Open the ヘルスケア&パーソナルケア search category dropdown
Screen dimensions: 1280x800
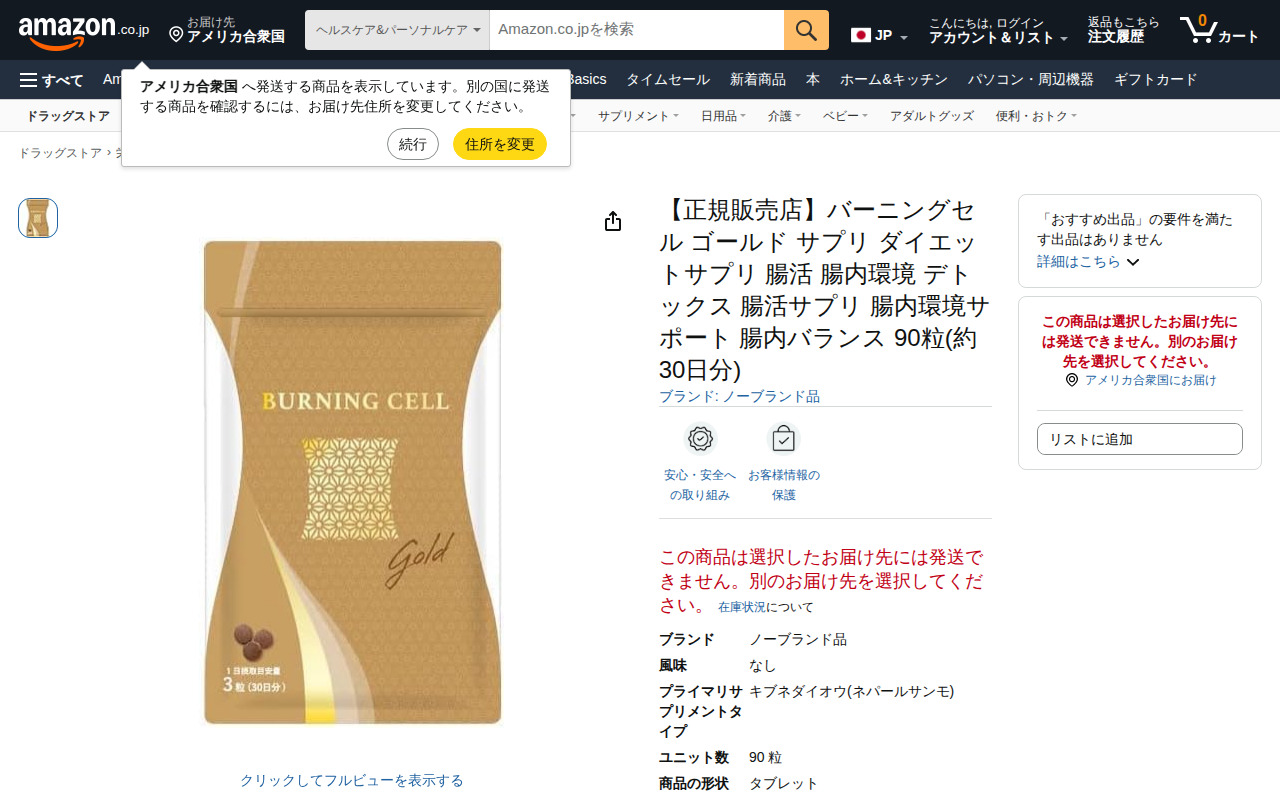[x=397, y=30]
